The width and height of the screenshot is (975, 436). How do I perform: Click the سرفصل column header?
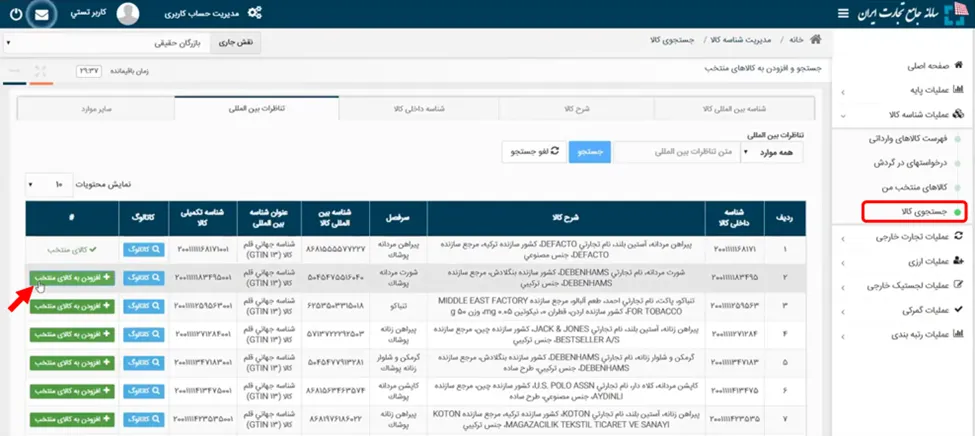[x=398, y=218]
